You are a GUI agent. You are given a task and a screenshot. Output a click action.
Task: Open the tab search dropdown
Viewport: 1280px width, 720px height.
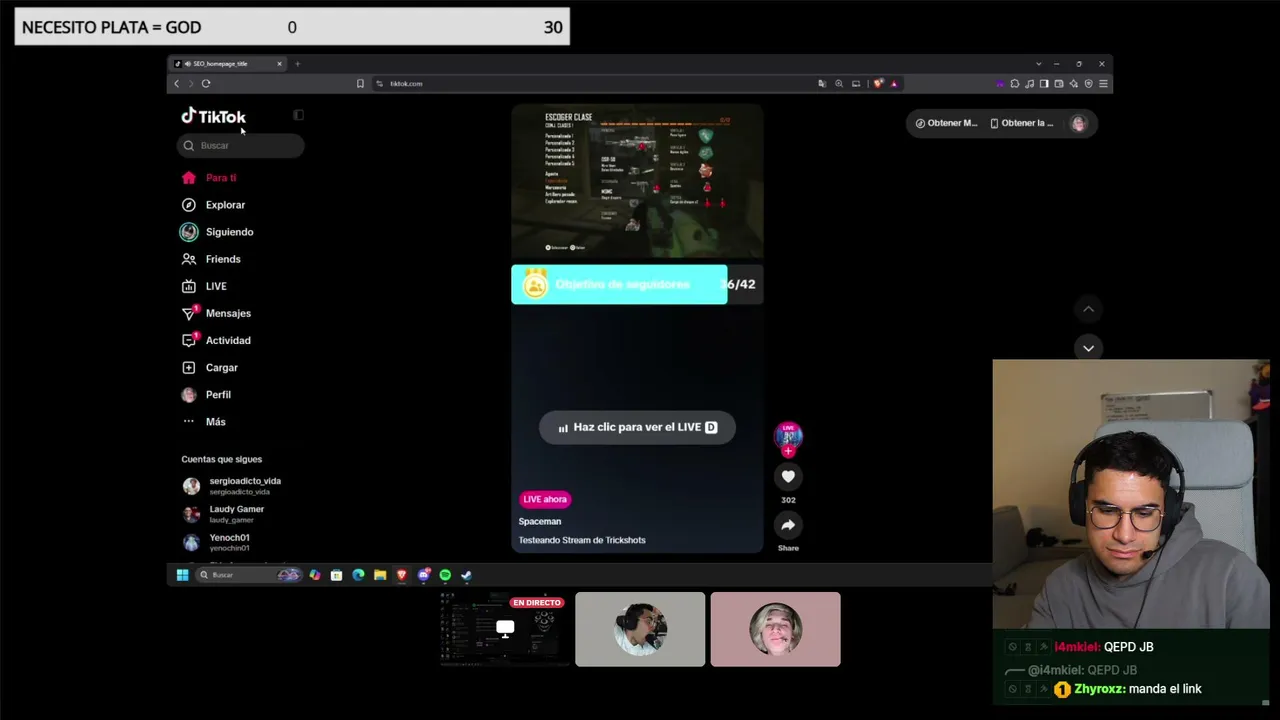click(x=1038, y=64)
